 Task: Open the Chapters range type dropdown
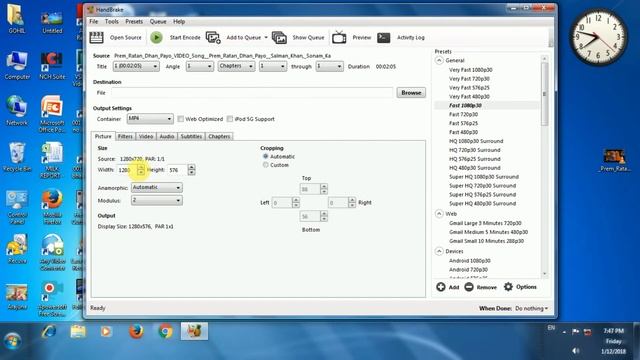tap(236, 66)
